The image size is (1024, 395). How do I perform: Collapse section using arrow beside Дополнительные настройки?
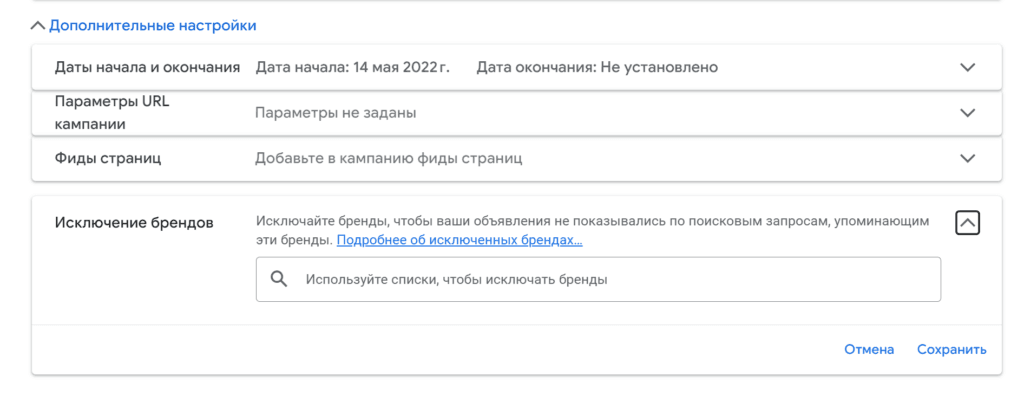(x=38, y=26)
